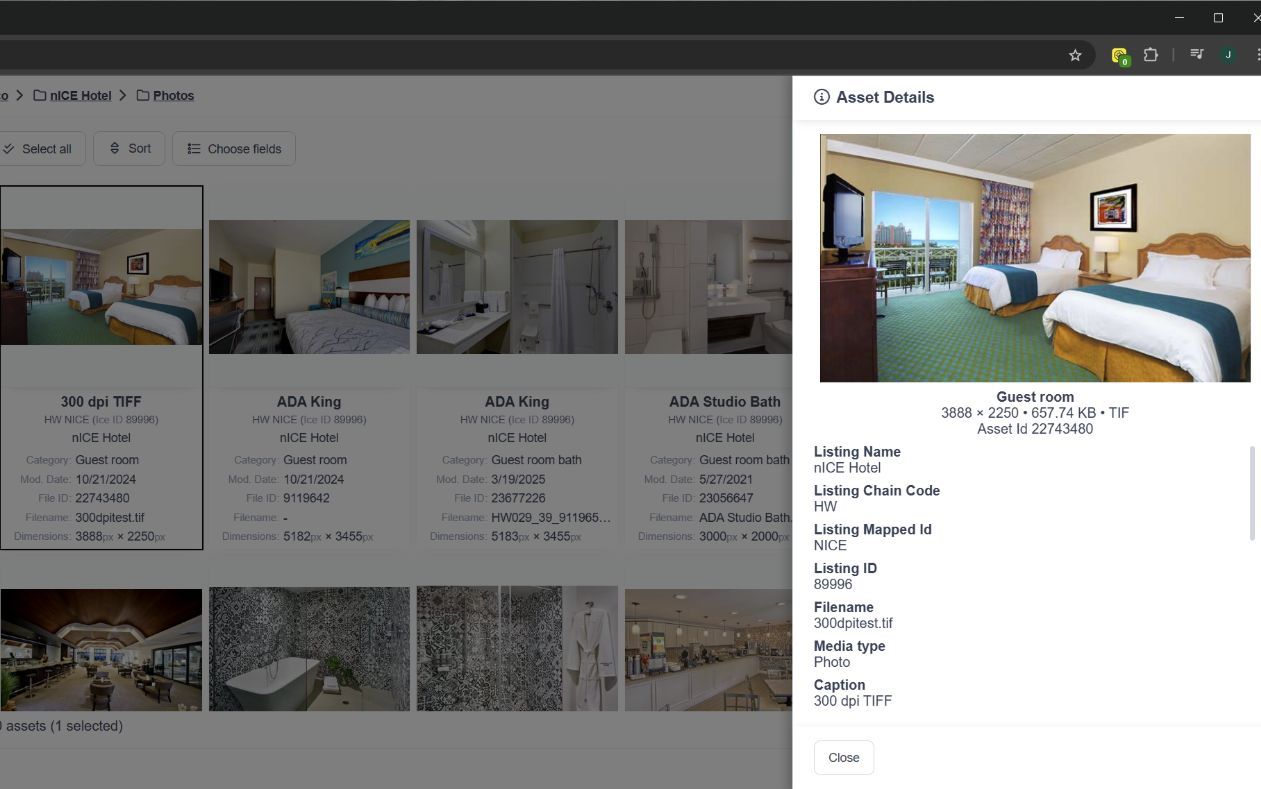This screenshot has height=789, width=1261.
Task: Click the Listing Mapped Id value NICE
Action: pyautogui.click(x=830, y=546)
